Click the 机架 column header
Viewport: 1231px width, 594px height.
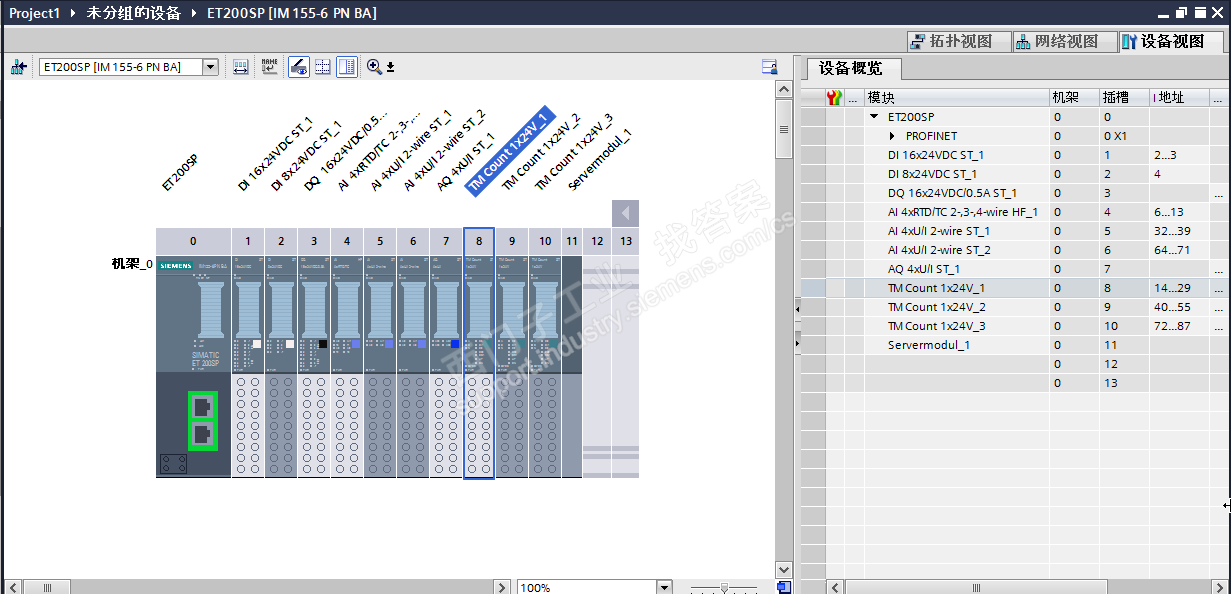1074,98
